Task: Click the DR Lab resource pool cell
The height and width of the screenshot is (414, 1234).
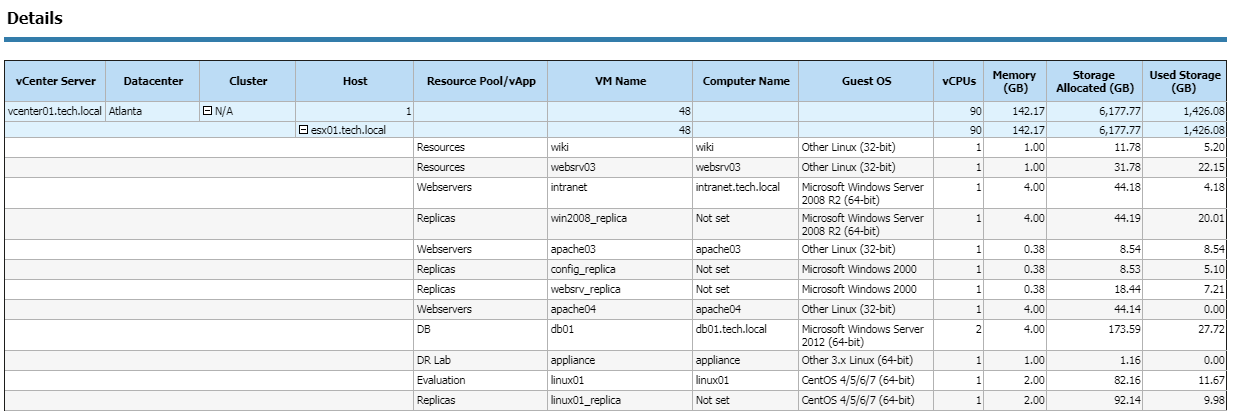Action: (481, 360)
